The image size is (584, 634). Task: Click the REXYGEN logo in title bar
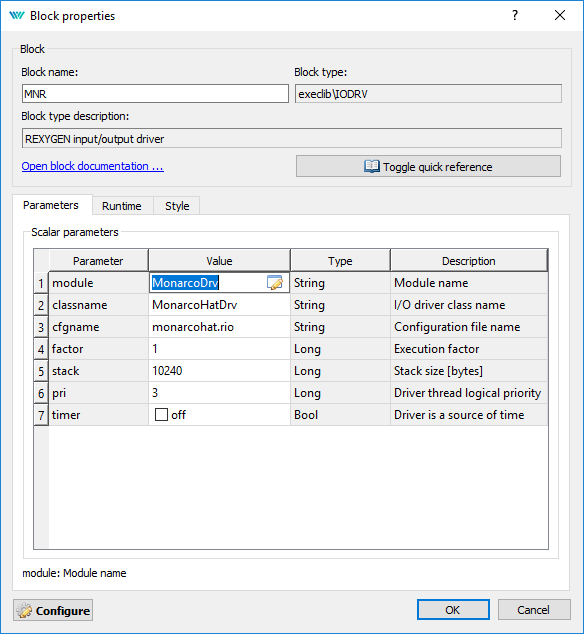pyautogui.click(x=17, y=15)
